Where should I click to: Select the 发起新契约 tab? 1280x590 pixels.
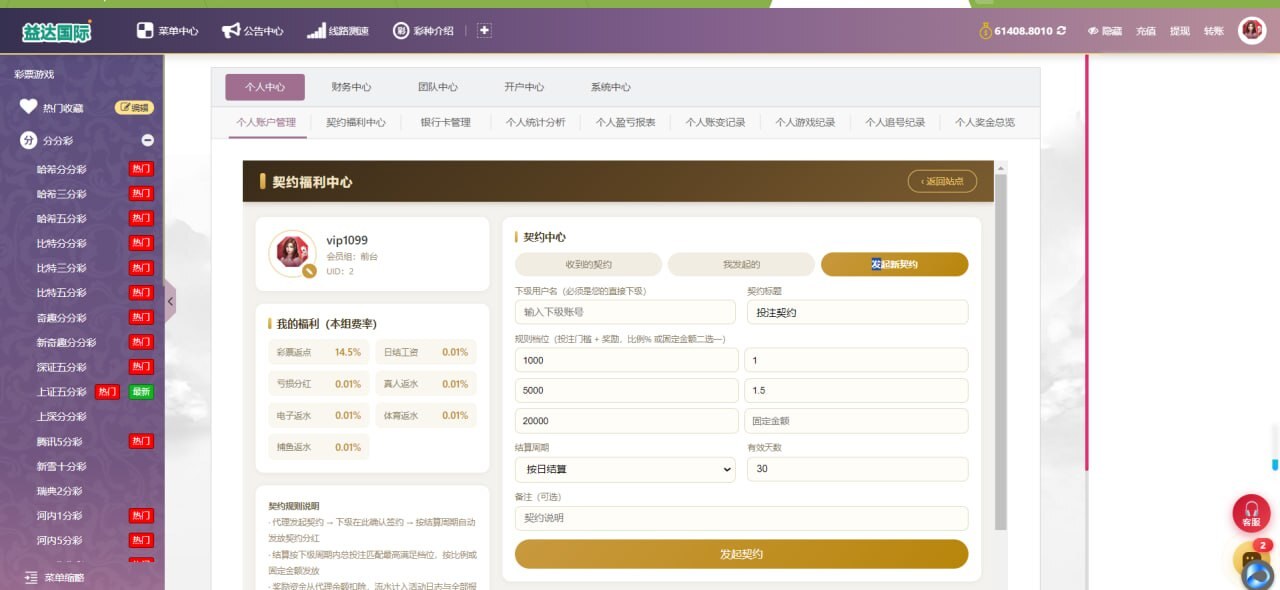tap(895, 264)
